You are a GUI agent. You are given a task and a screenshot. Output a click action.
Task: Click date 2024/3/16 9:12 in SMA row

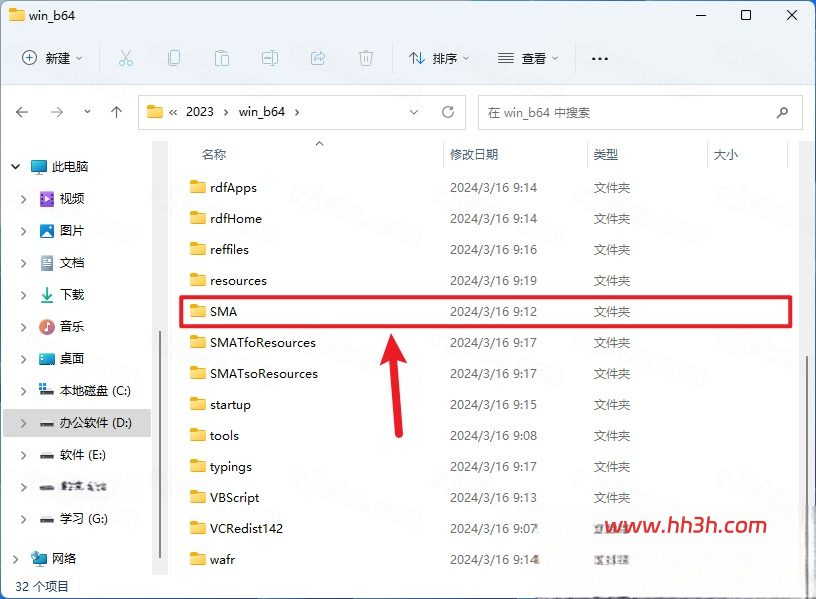coord(493,311)
